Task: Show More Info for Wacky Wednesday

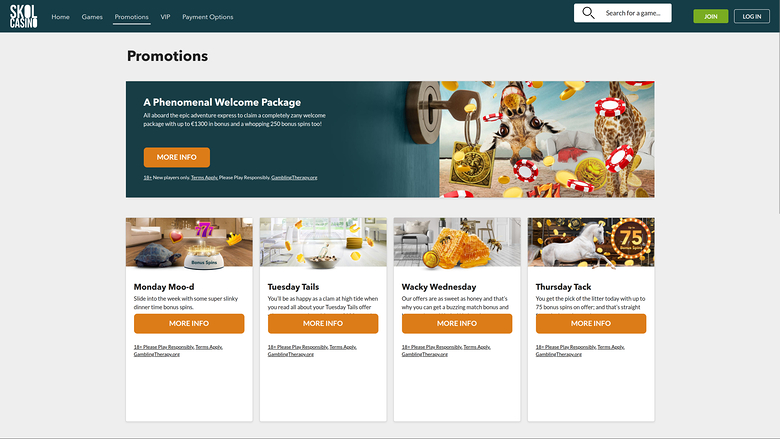Action: click(457, 323)
